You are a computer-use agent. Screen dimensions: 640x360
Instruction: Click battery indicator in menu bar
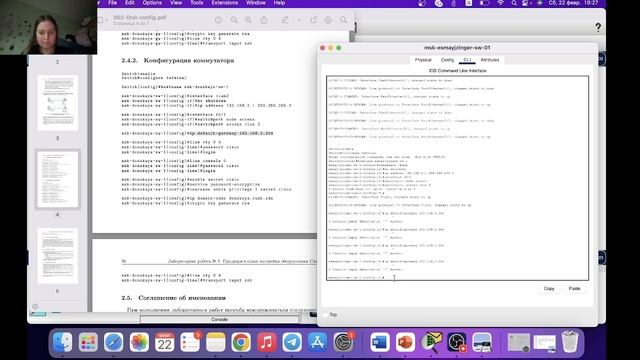pos(484,3)
